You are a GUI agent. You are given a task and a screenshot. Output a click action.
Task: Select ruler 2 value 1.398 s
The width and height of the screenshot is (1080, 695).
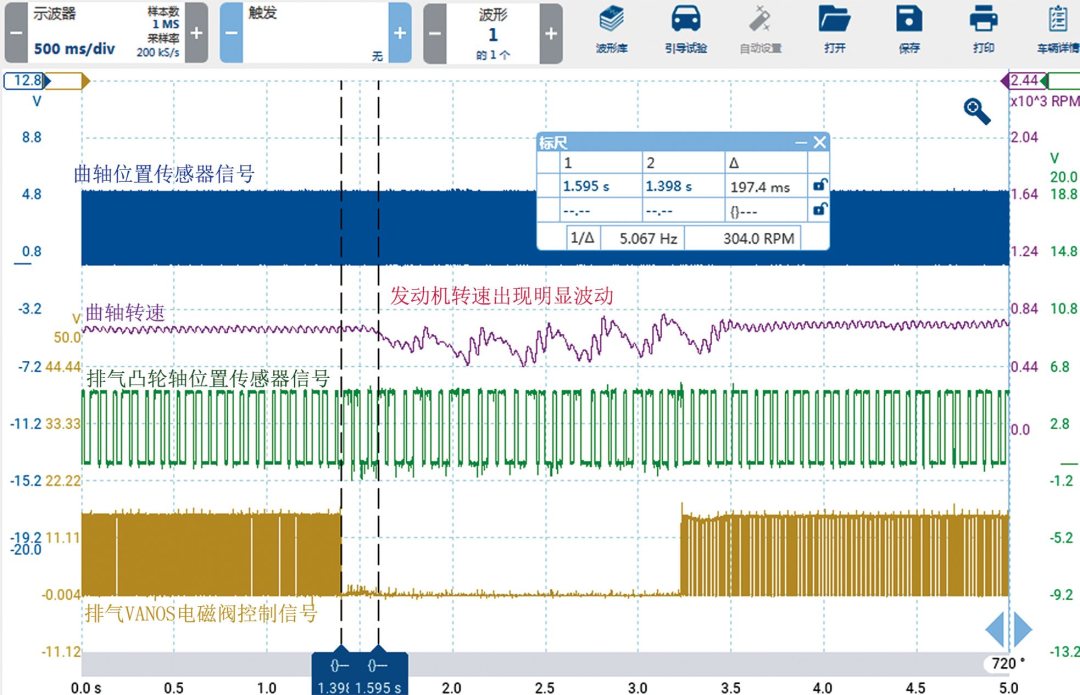pyautogui.click(x=669, y=187)
